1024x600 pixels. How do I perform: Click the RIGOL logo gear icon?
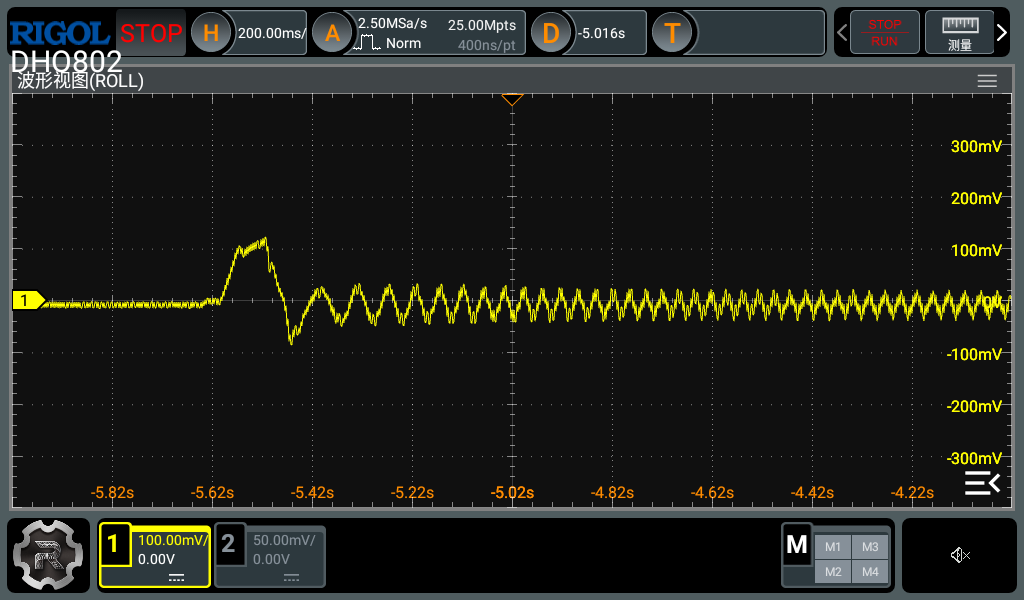click(48, 555)
